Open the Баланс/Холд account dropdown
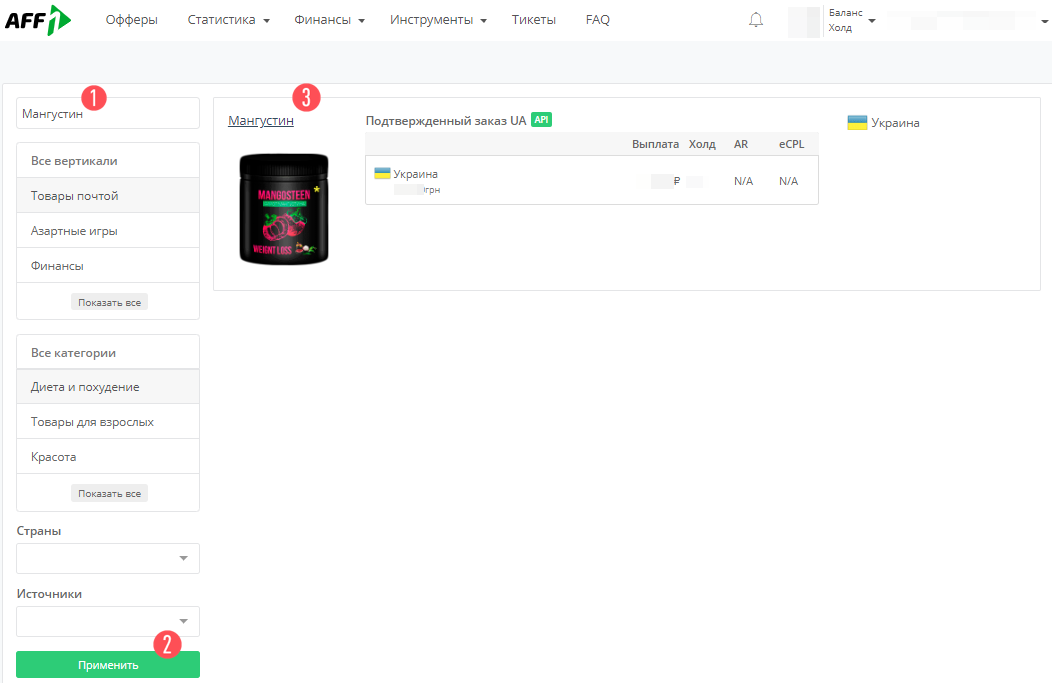This screenshot has height=683, width=1052. 850,20
